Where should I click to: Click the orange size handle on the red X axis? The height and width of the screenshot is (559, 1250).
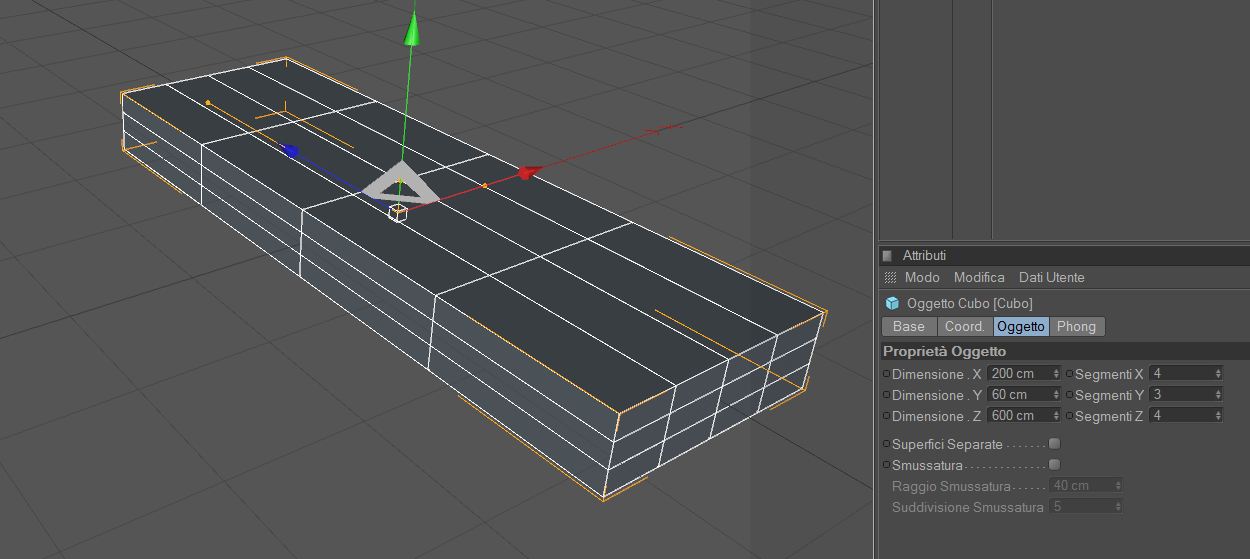(x=485, y=185)
